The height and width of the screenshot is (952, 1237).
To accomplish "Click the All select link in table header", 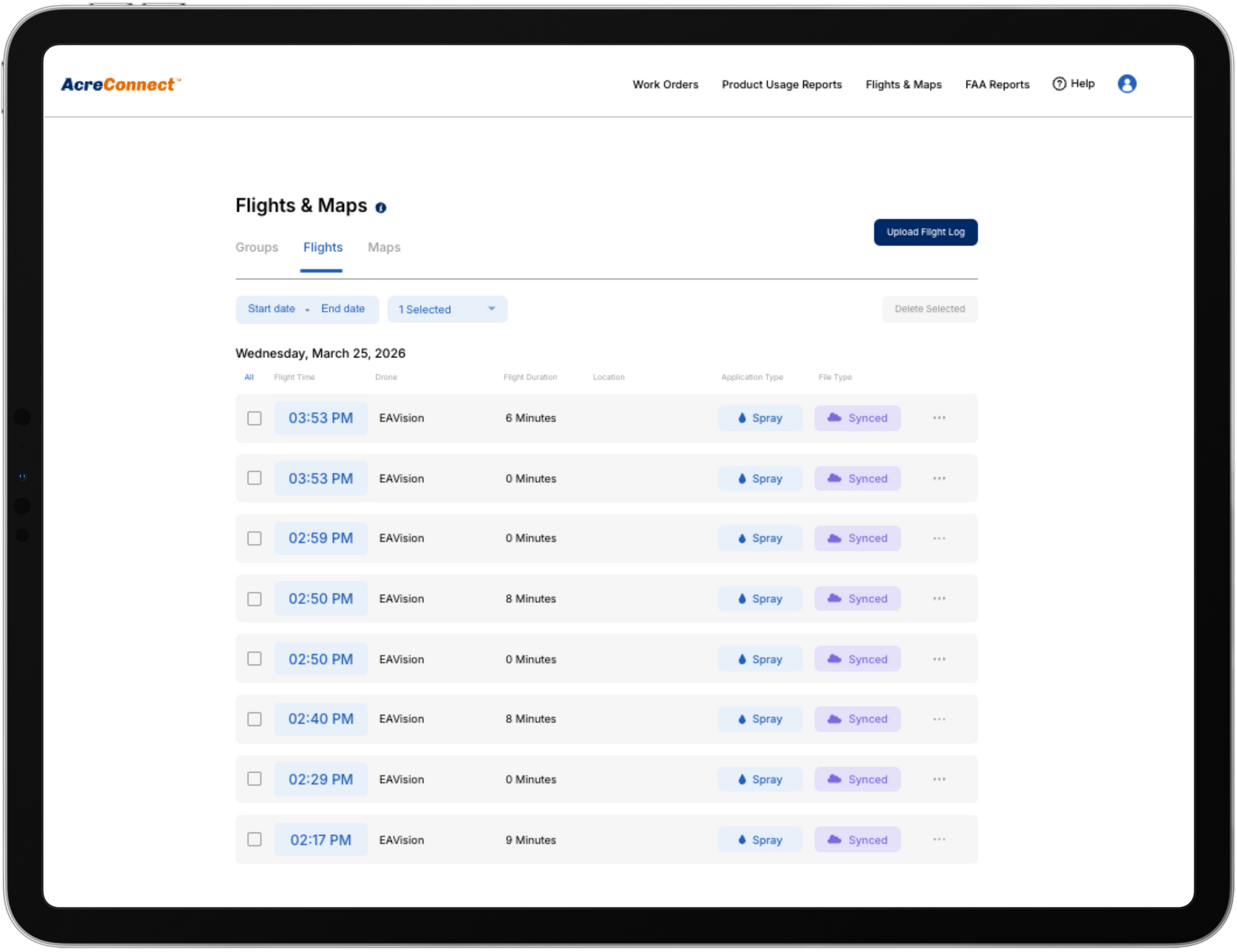I will click(x=249, y=377).
